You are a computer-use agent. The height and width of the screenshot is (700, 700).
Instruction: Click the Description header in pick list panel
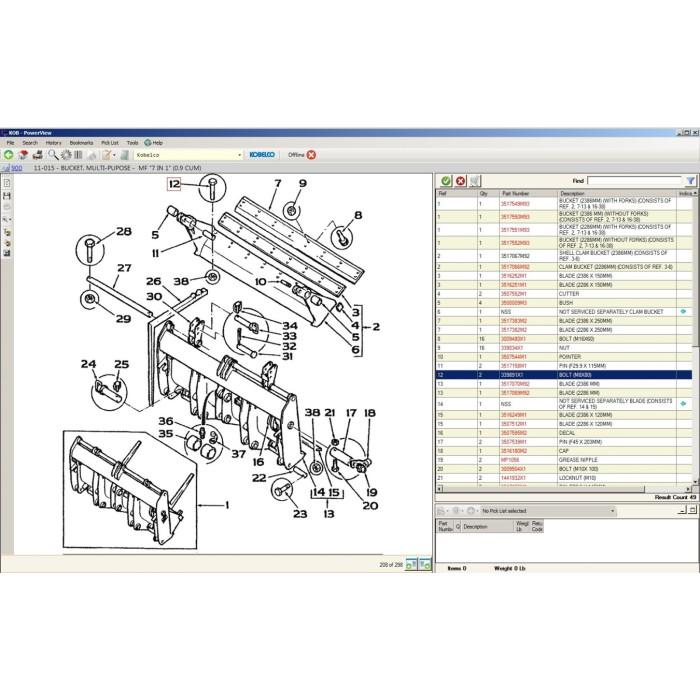[487, 527]
